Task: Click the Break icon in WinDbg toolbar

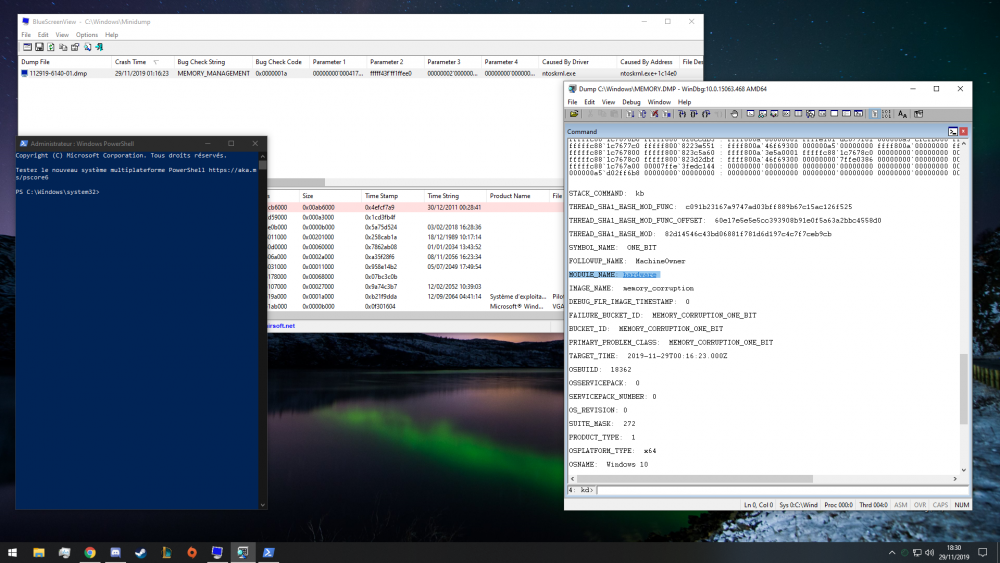Action: click(666, 114)
